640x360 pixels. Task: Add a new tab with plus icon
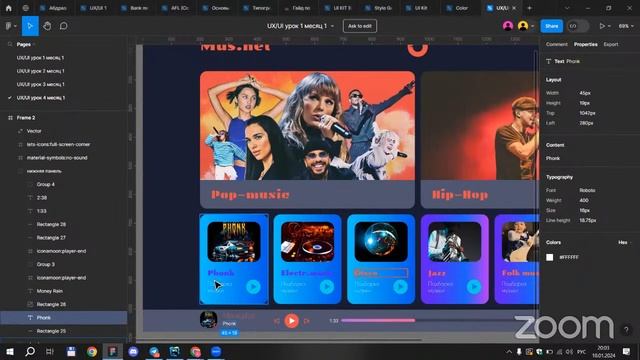[529, 8]
